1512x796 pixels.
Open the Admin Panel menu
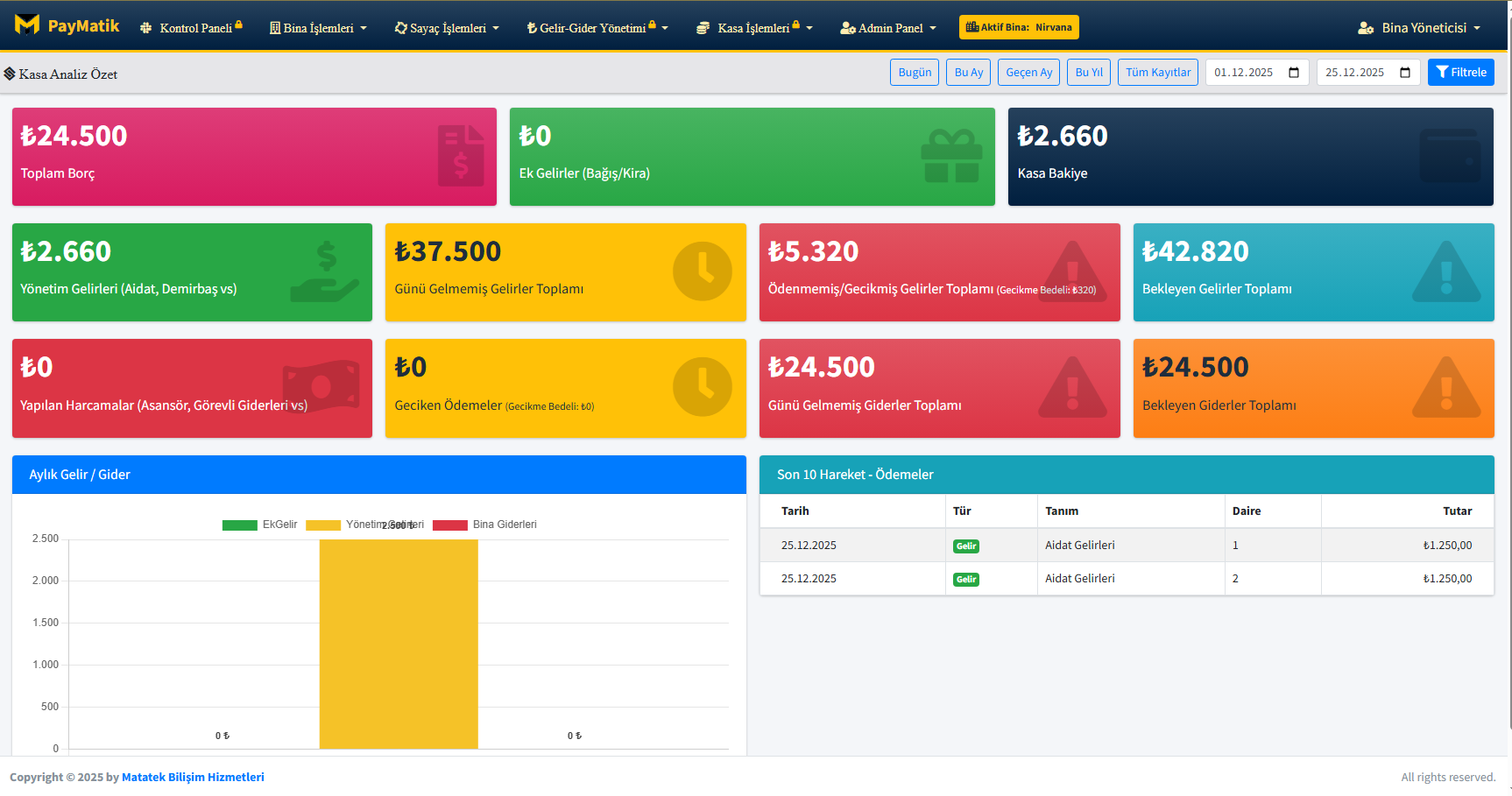[x=888, y=28]
